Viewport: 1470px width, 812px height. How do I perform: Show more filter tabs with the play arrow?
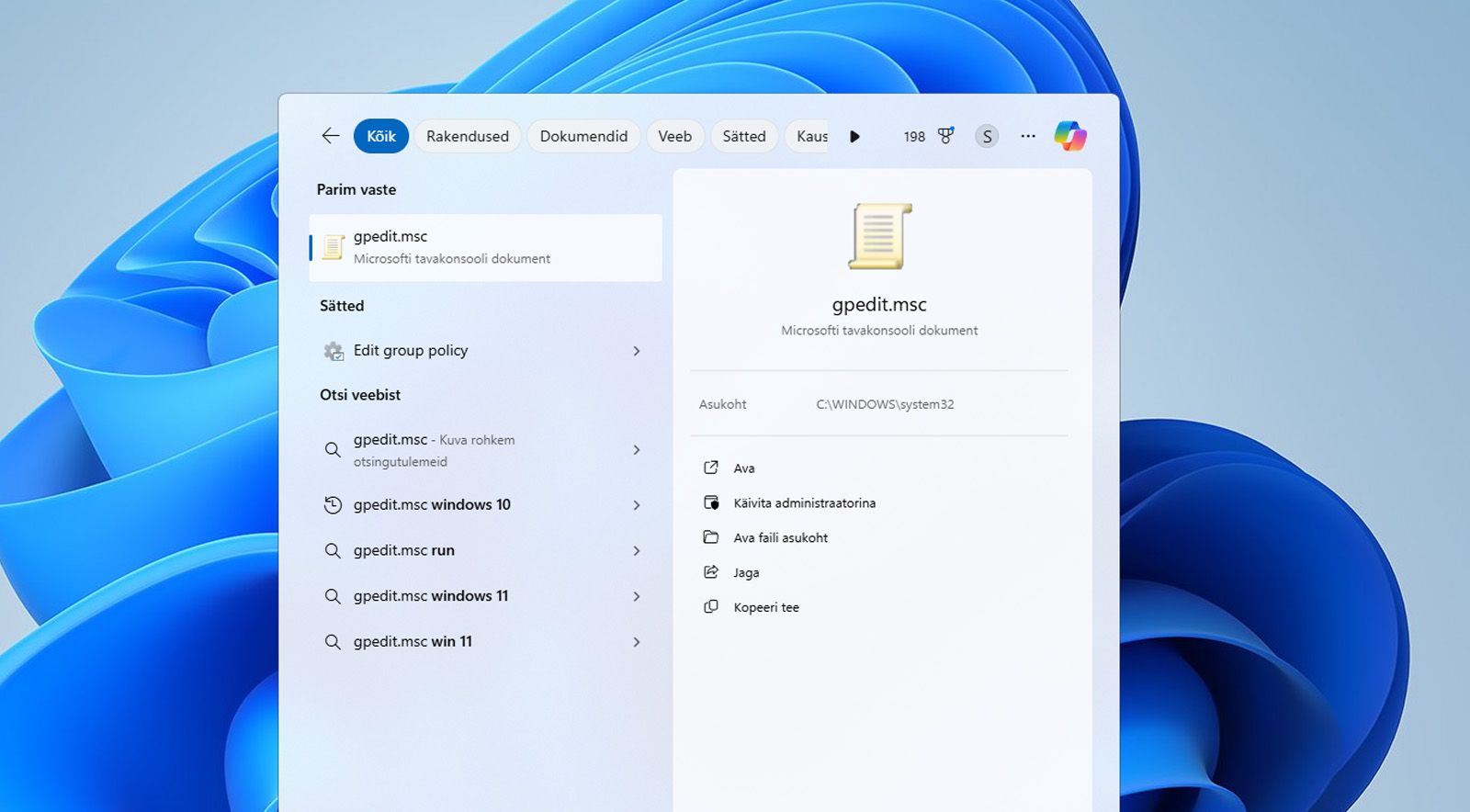click(854, 136)
